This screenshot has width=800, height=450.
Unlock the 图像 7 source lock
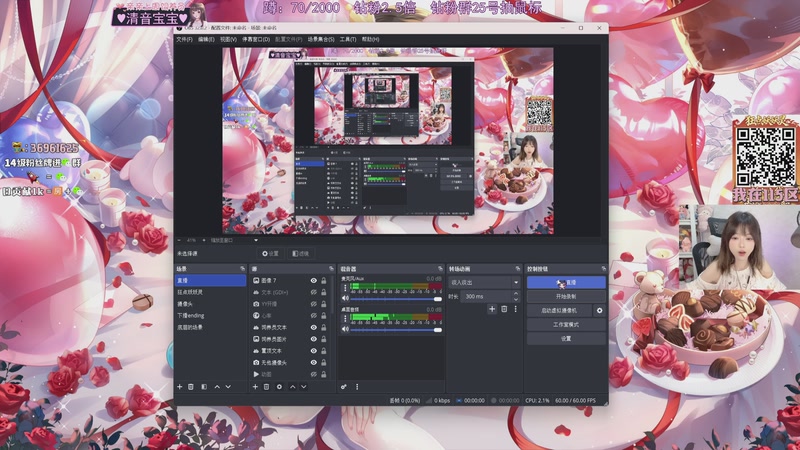pyautogui.click(x=323, y=281)
